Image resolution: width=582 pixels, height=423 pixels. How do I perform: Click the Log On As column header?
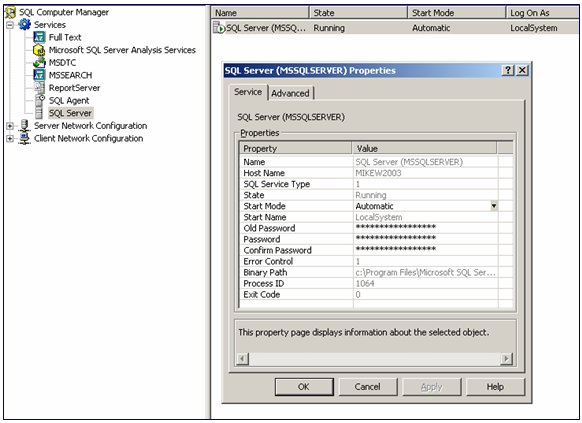[x=542, y=13]
